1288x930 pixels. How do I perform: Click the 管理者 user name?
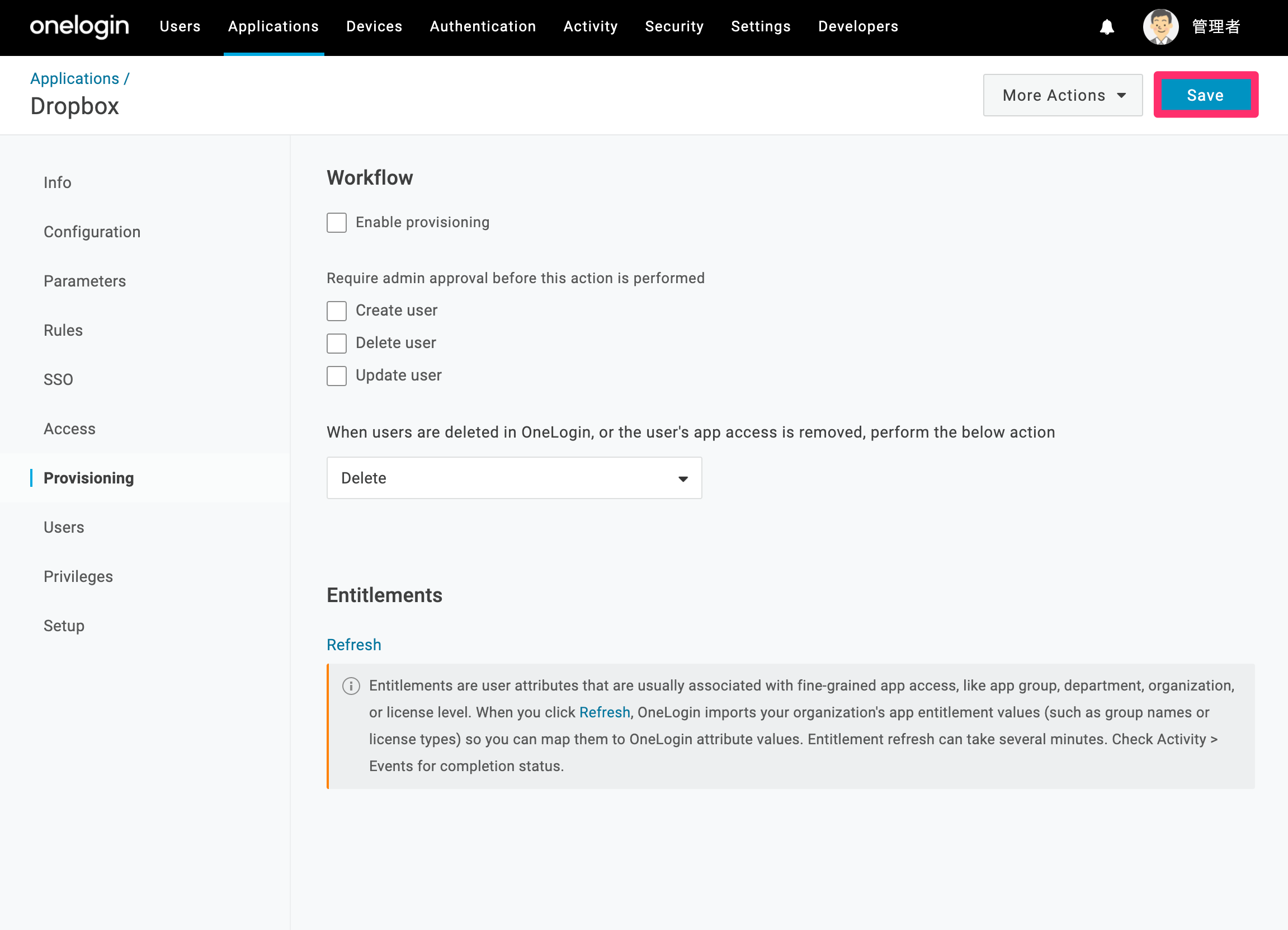pos(1216,27)
